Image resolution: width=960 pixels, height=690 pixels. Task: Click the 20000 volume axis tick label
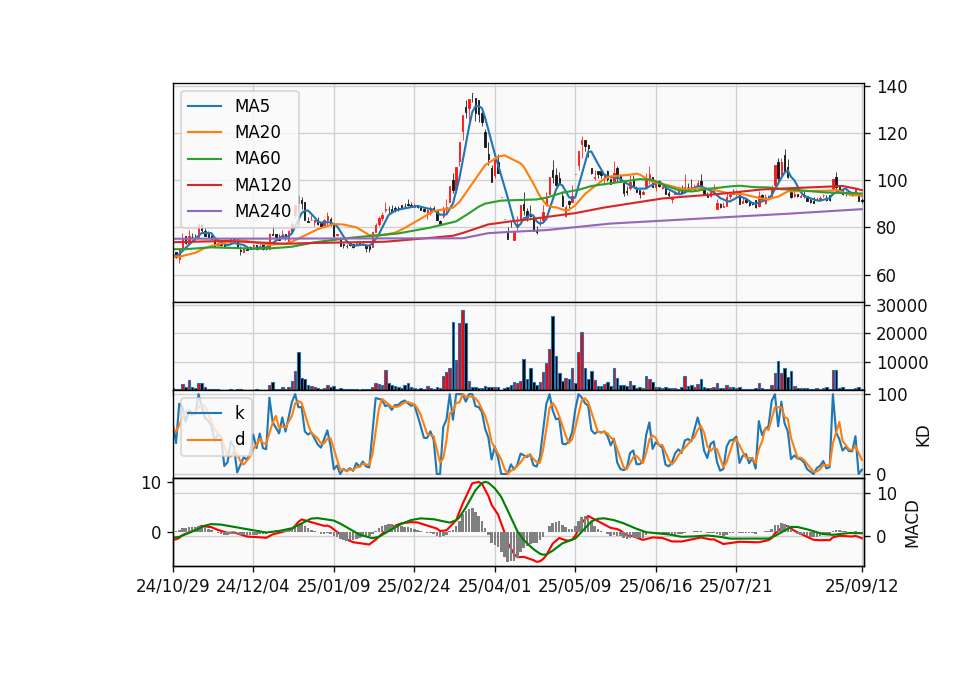tap(902, 334)
